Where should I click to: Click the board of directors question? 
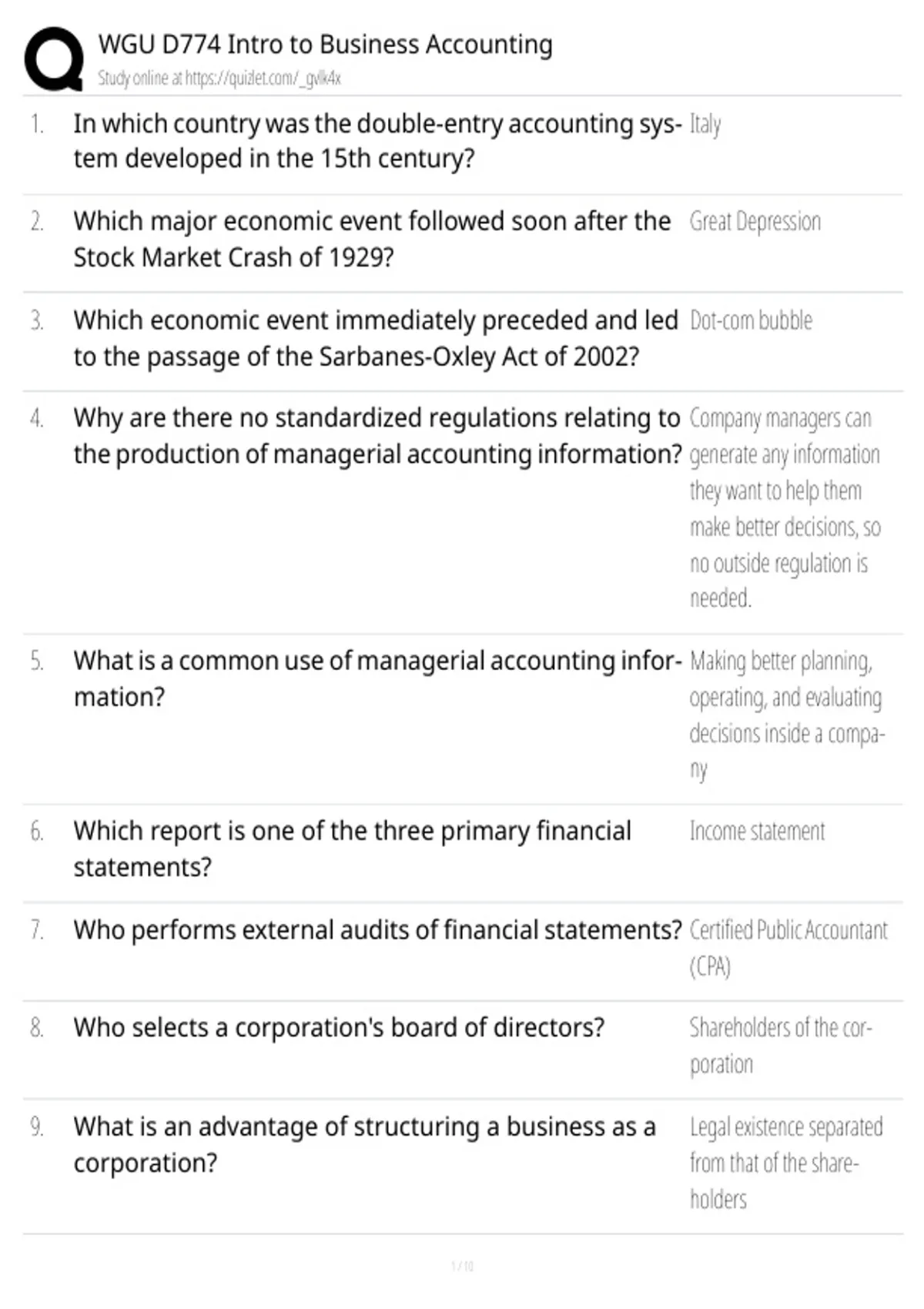tap(339, 1028)
